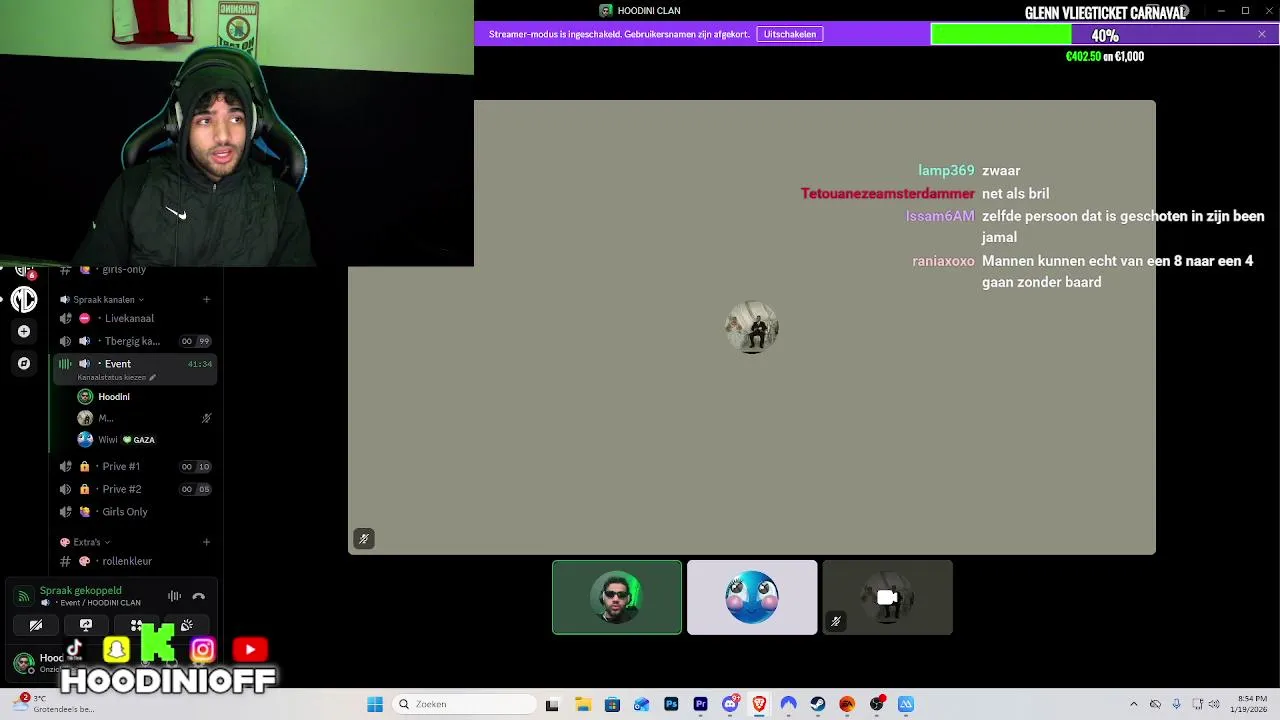Image resolution: width=1280 pixels, height=720 pixels.
Task: Click the microphone tray icon
Action: [1176, 704]
